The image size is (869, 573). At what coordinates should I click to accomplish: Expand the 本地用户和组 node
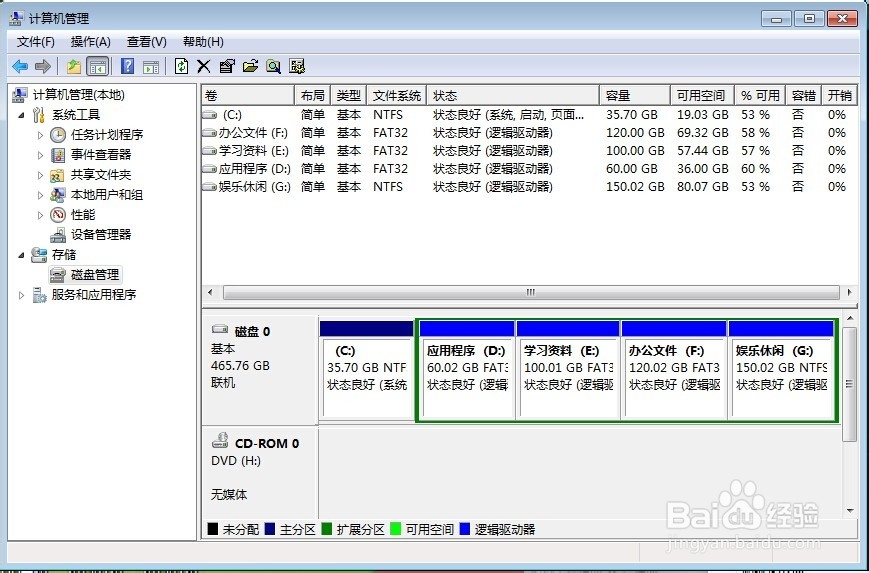(x=40, y=195)
